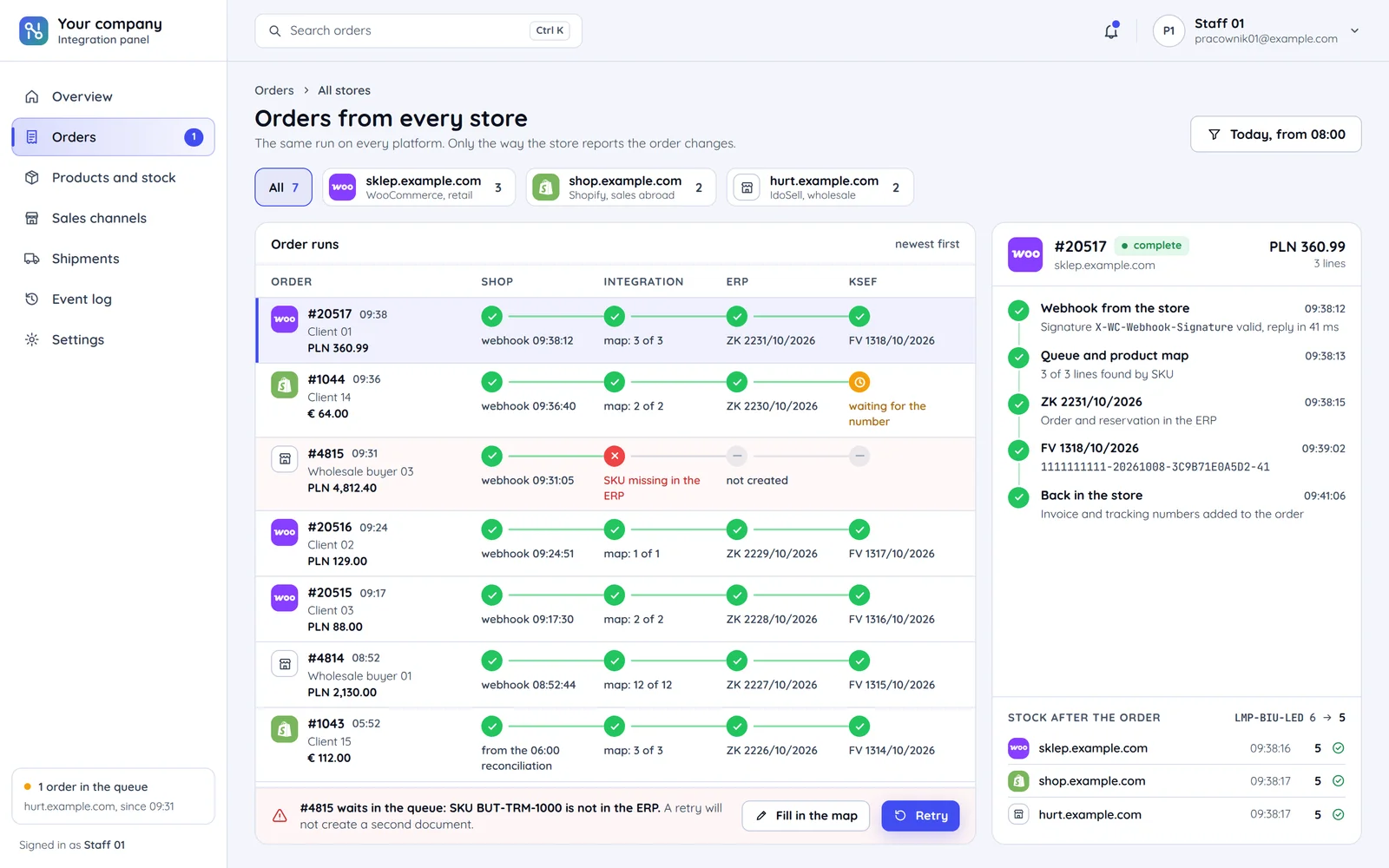Screen dimensions: 1389x868
Task: Click the IdoSell store icon of order #4814
Action: pyautogui.click(x=285, y=663)
